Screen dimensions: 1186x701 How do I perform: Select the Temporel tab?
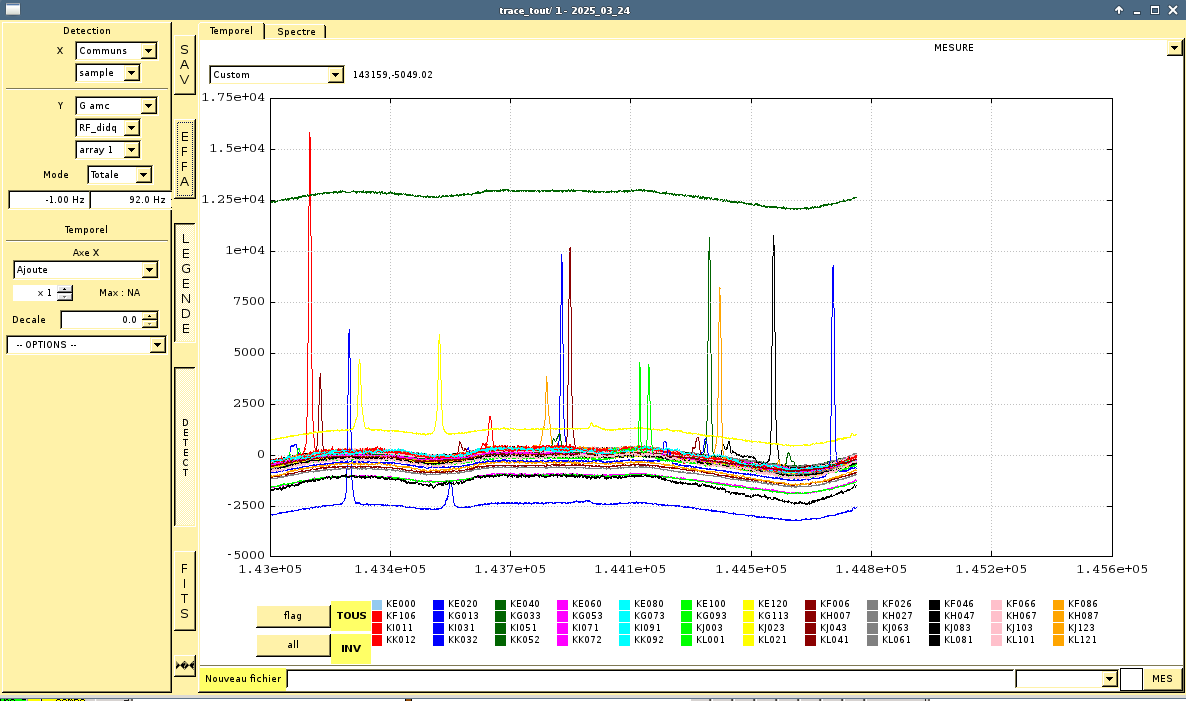pos(231,31)
